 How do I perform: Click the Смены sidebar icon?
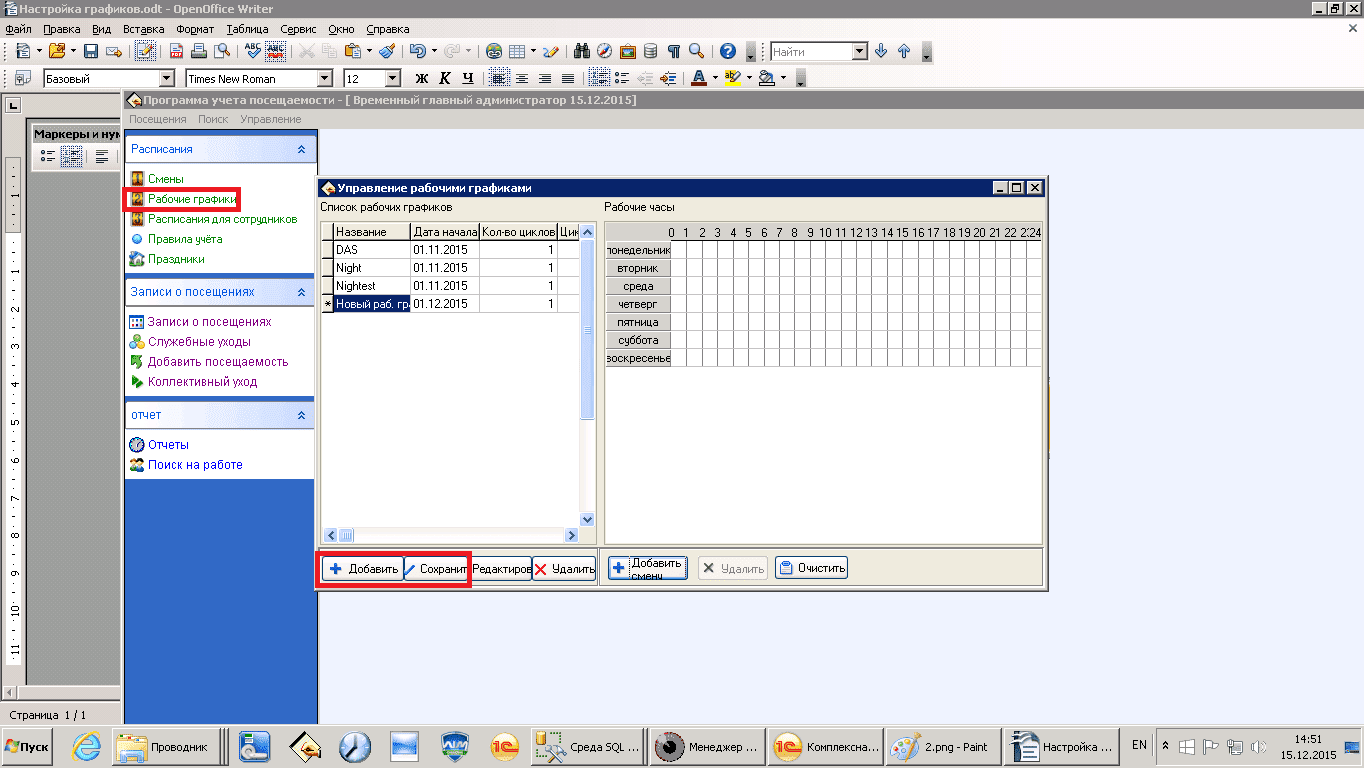[x=138, y=179]
